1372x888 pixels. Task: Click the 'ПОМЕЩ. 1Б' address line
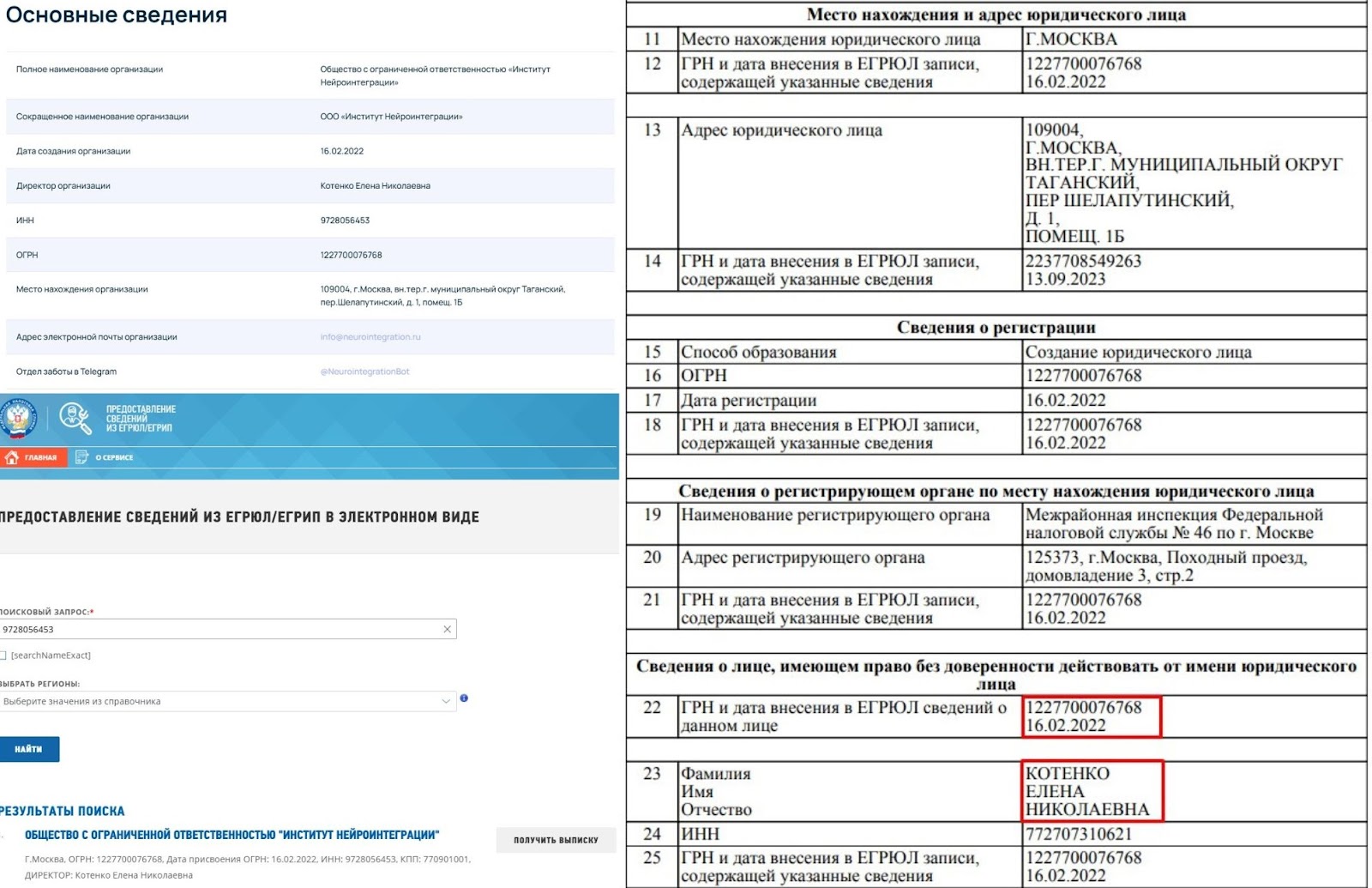1074,237
